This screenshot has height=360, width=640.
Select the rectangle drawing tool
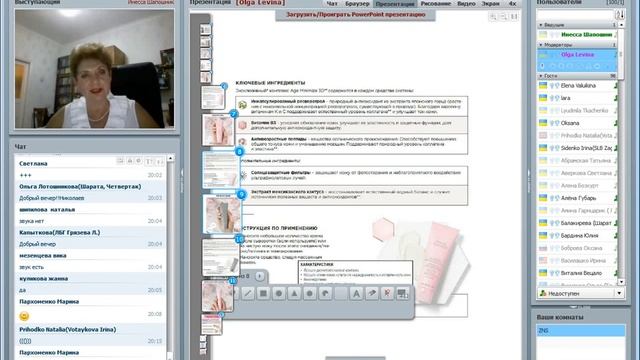coord(263,293)
